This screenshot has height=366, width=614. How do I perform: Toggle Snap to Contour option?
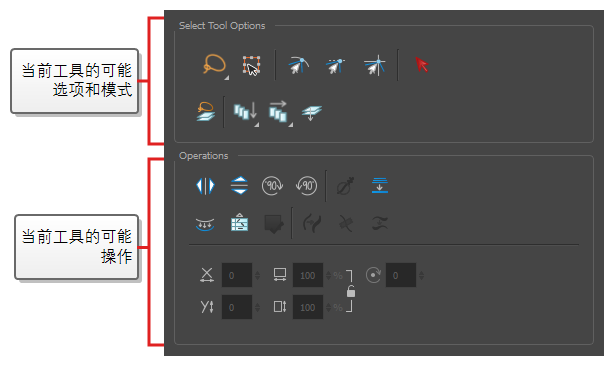(x=298, y=65)
